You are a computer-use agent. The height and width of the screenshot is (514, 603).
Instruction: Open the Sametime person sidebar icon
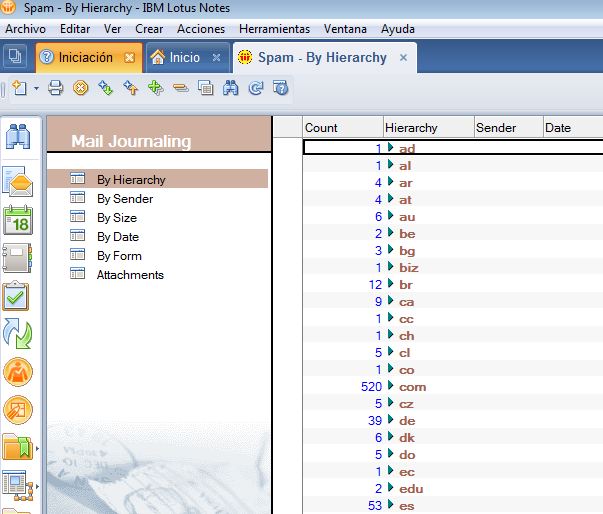(x=18, y=372)
